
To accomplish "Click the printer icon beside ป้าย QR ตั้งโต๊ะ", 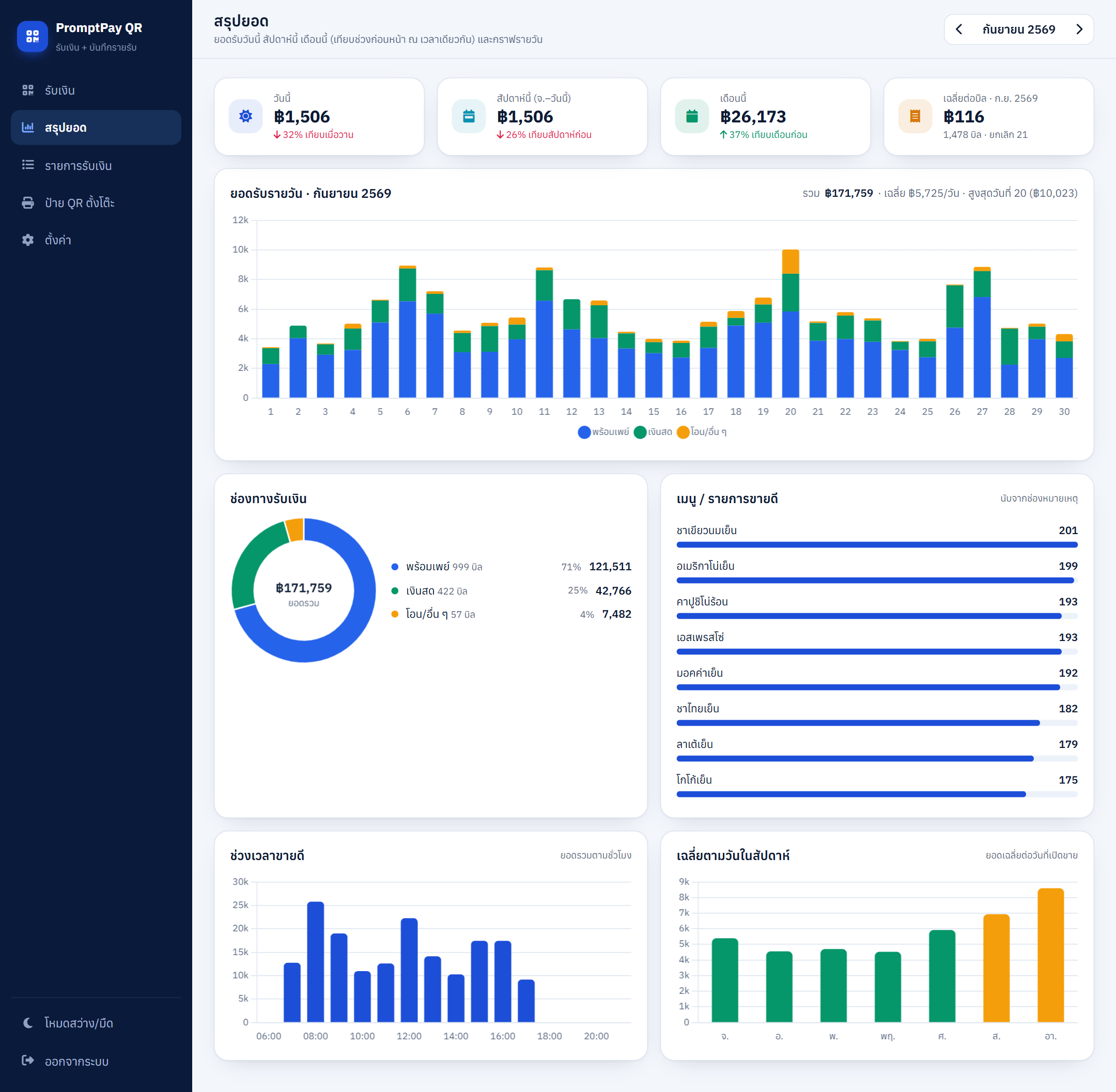I will point(27,202).
